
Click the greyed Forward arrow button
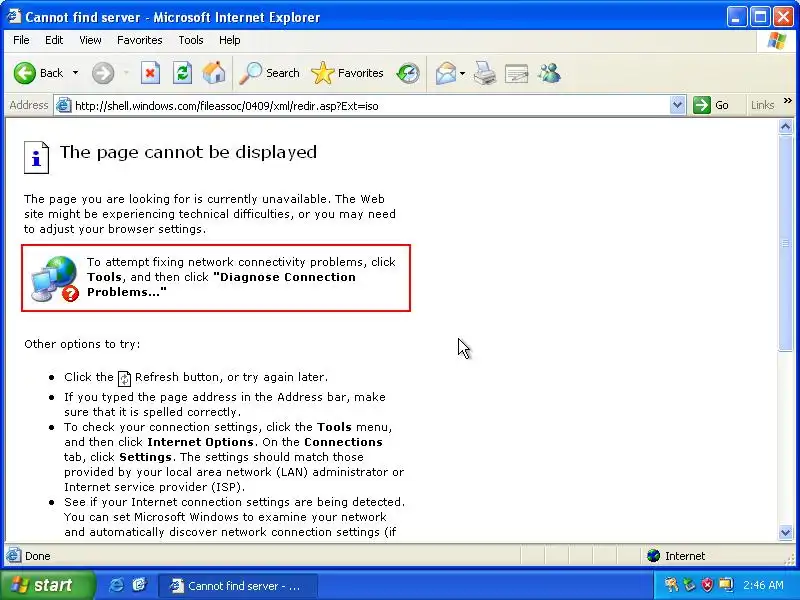(103, 73)
